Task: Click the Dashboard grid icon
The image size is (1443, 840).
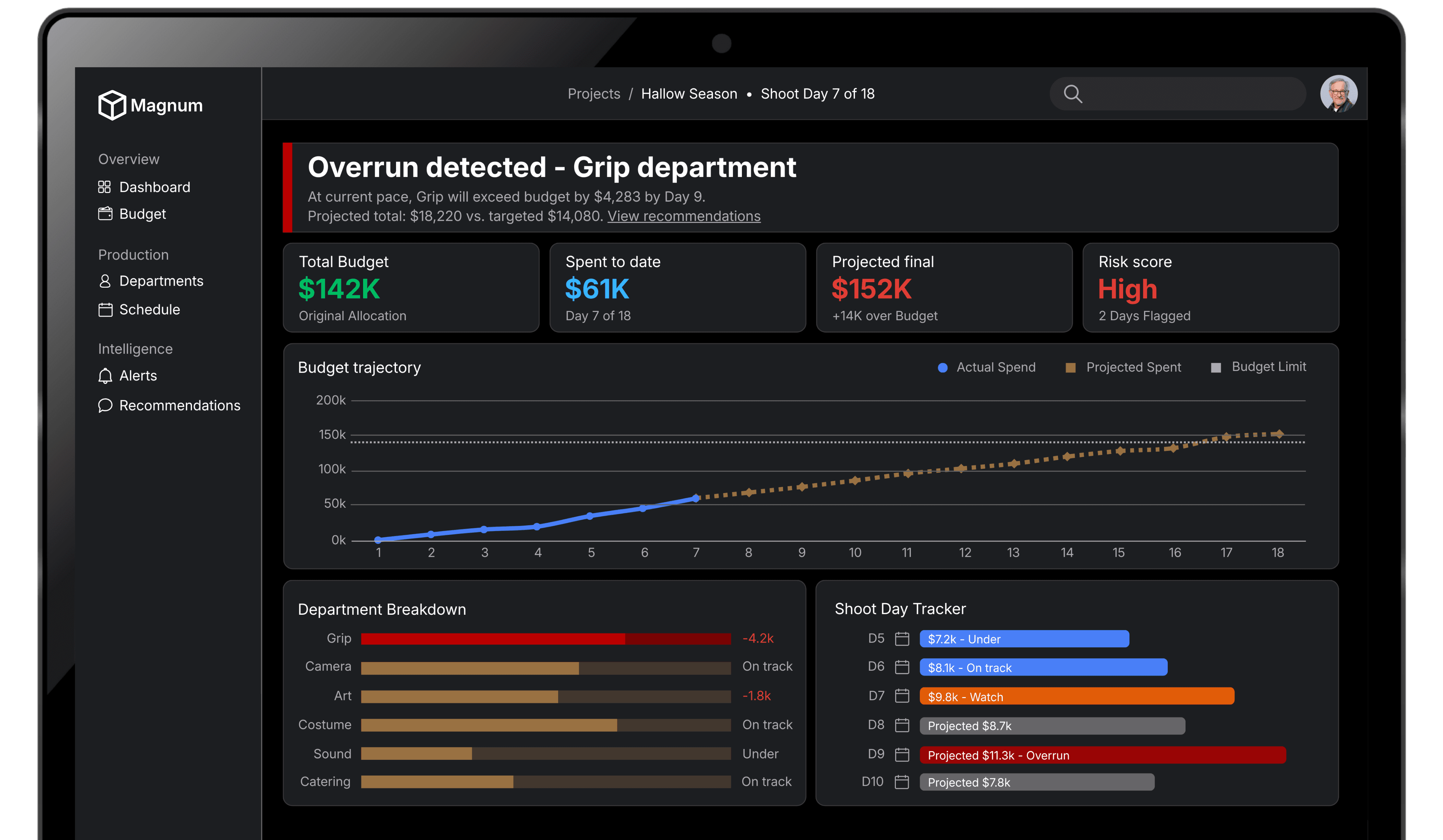Action: pyautogui.click(x=104, y=187)
